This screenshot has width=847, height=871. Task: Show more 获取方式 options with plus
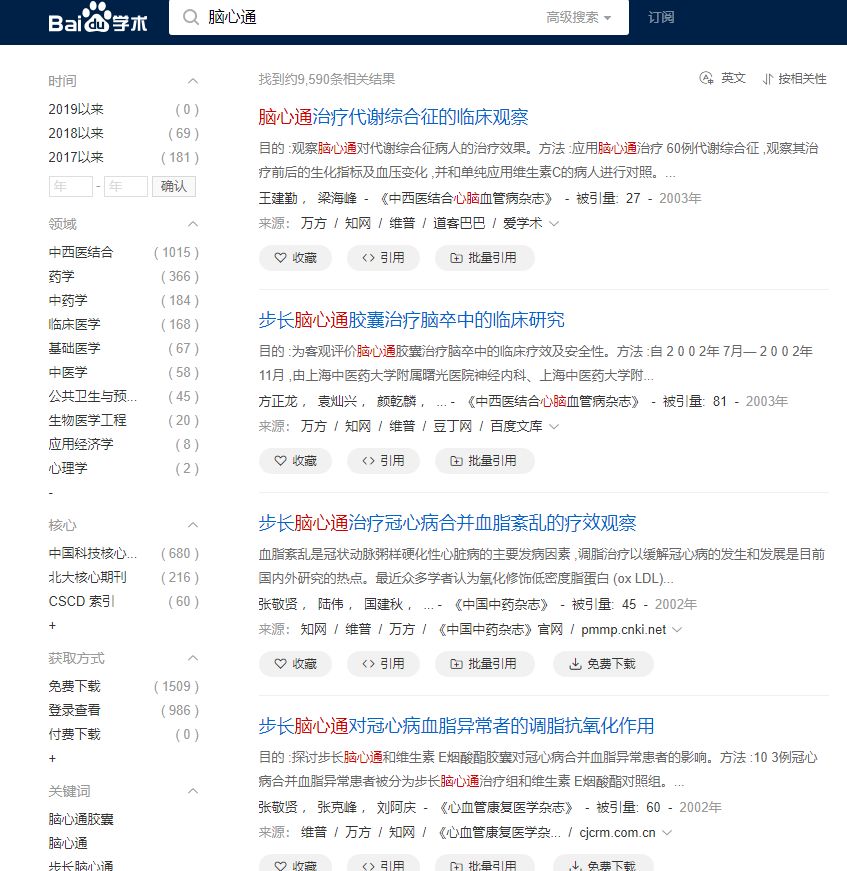[x=52, y=758]
